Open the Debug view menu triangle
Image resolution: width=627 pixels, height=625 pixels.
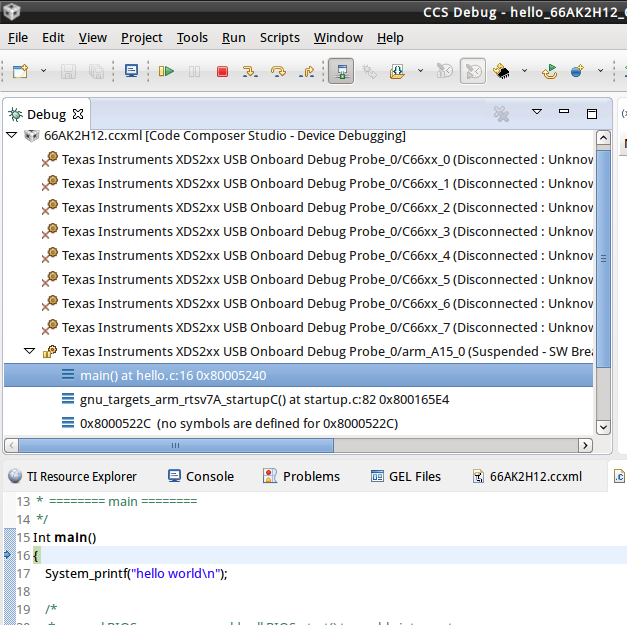click(537, 112)
